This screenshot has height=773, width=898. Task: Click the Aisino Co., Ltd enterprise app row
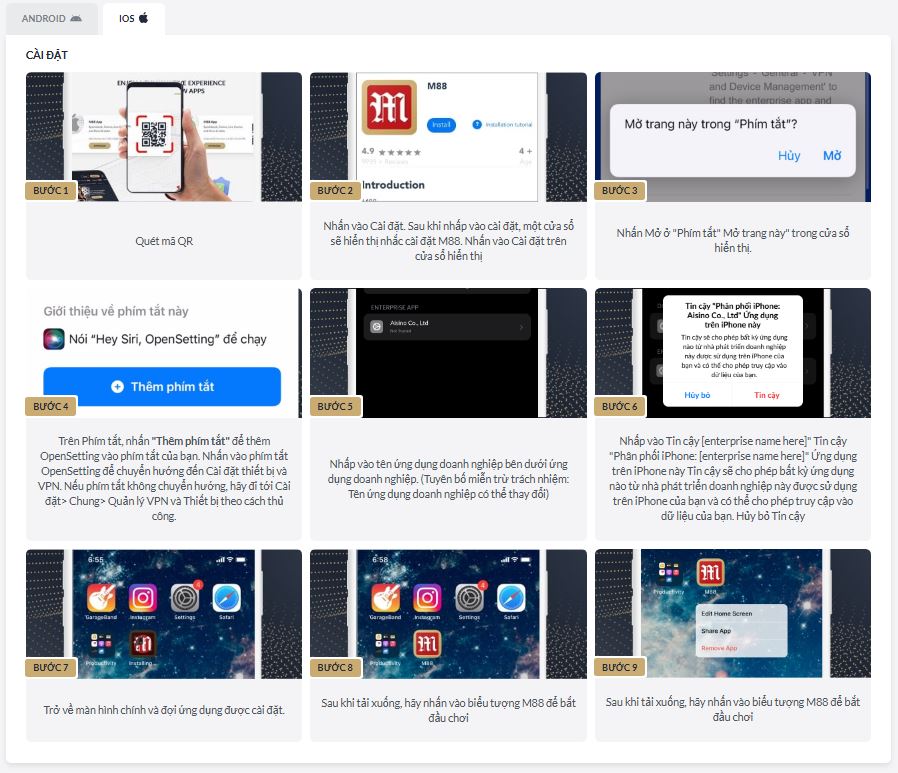[x=447, y=326]
